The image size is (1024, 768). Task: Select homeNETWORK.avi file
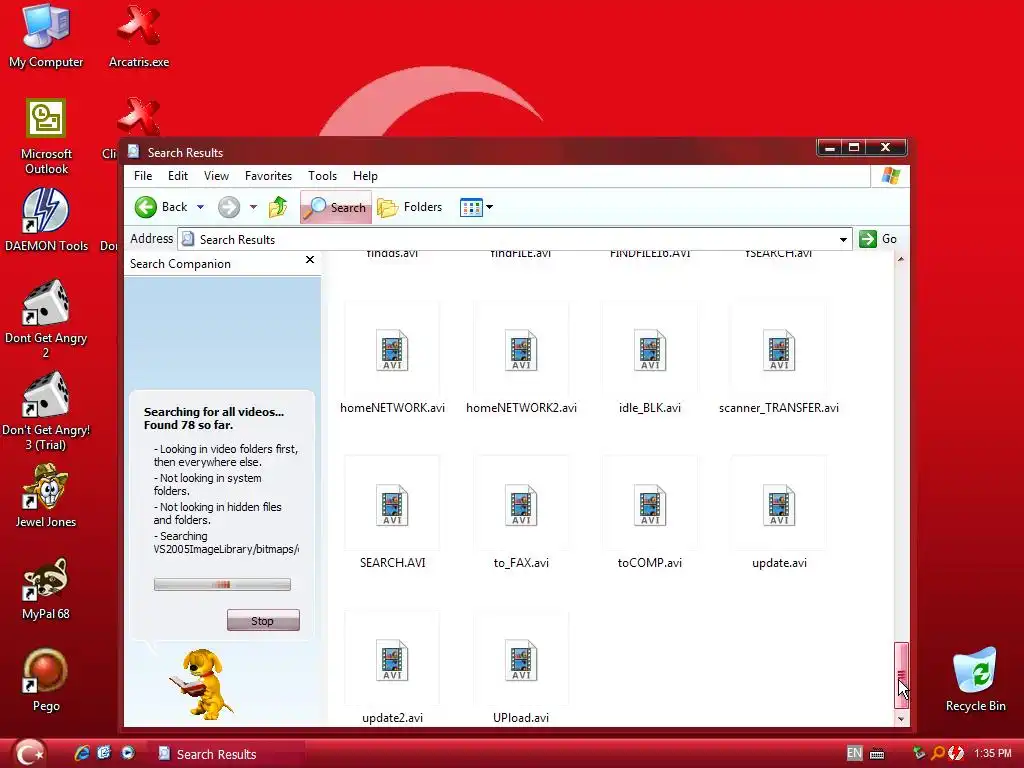pyautogui.click(x=392, y=358)
